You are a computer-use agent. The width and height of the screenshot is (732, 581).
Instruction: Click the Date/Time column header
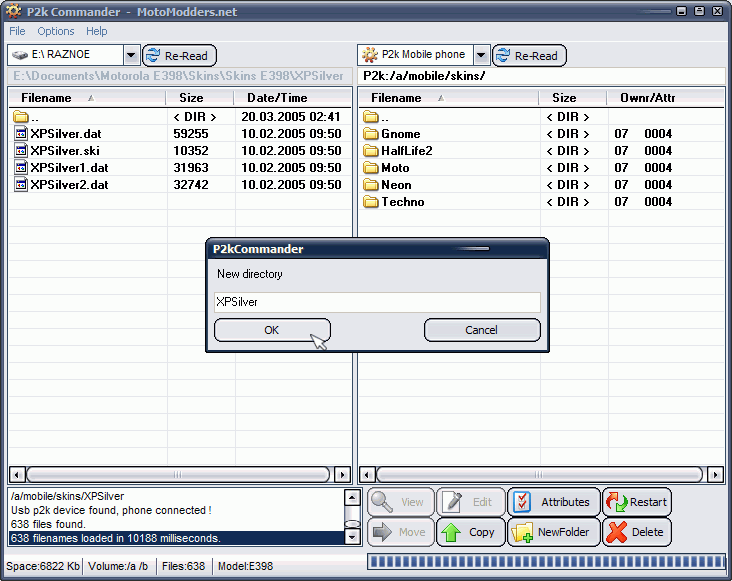tap(292, 98)
